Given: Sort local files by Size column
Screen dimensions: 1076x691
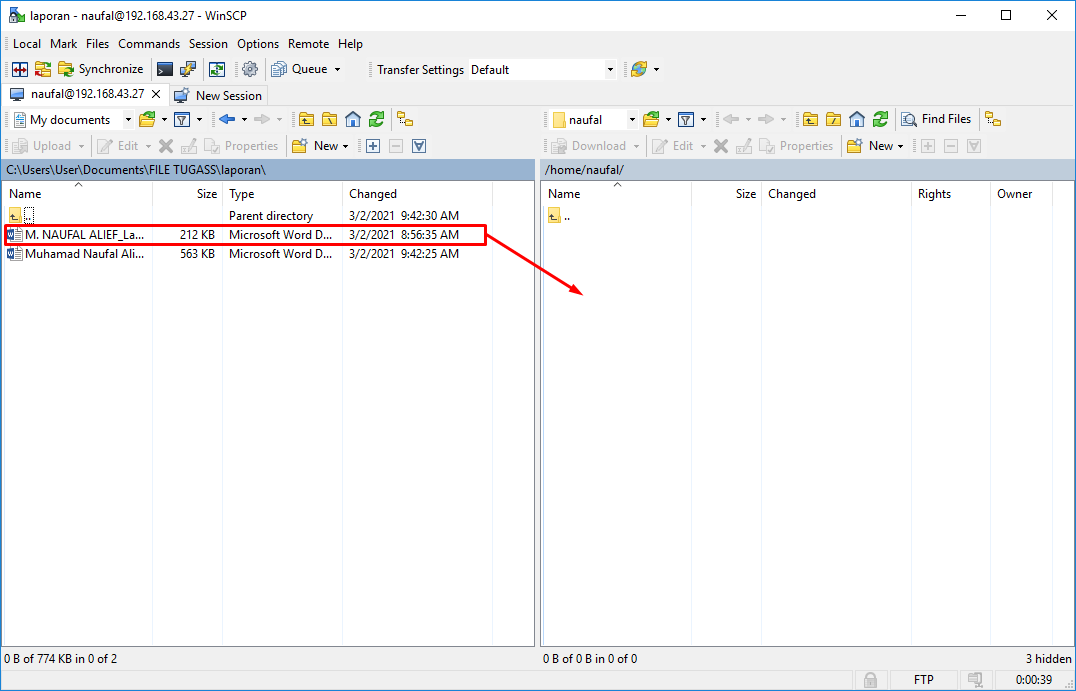Looking at the screenshot, I should 187,194.
